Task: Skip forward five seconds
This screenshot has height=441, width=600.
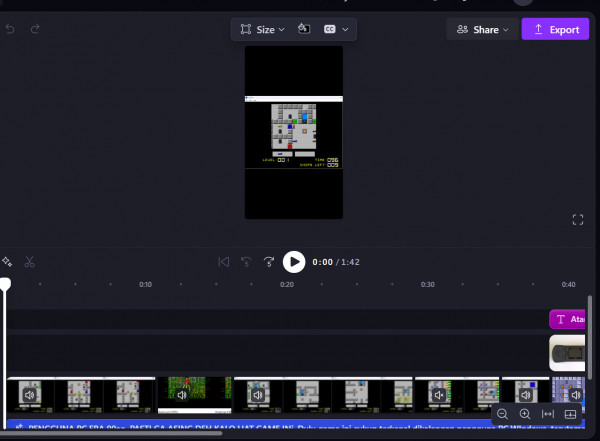Action: 269,262
